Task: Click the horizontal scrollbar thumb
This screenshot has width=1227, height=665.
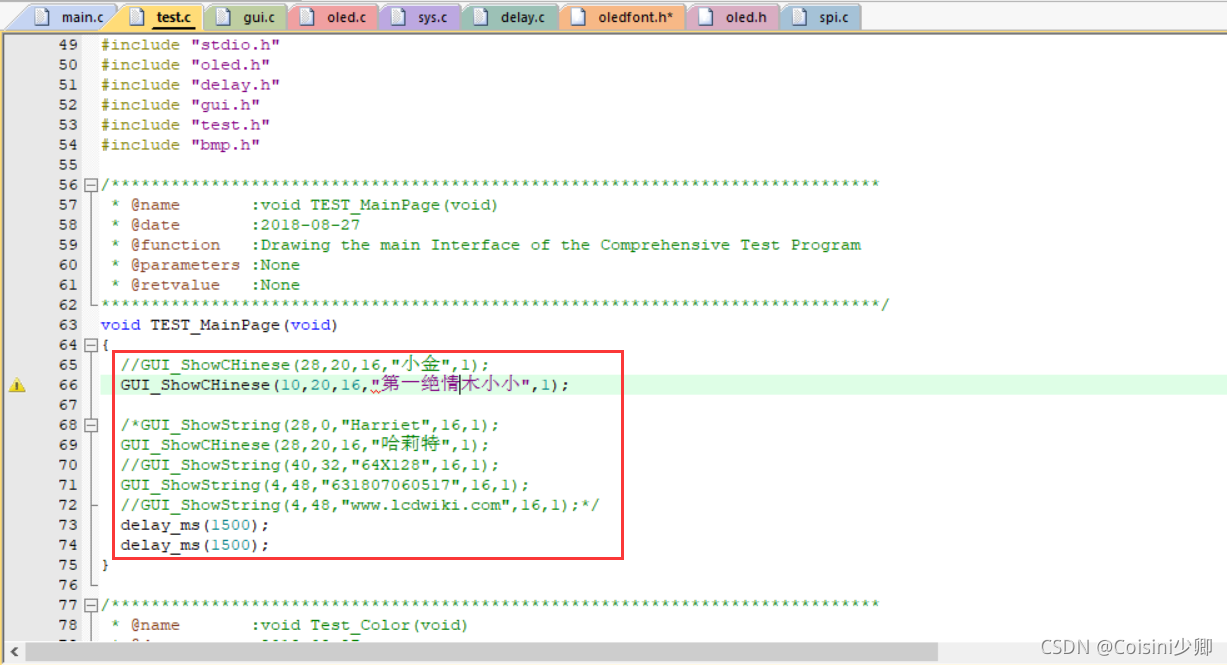Action: 482,653
